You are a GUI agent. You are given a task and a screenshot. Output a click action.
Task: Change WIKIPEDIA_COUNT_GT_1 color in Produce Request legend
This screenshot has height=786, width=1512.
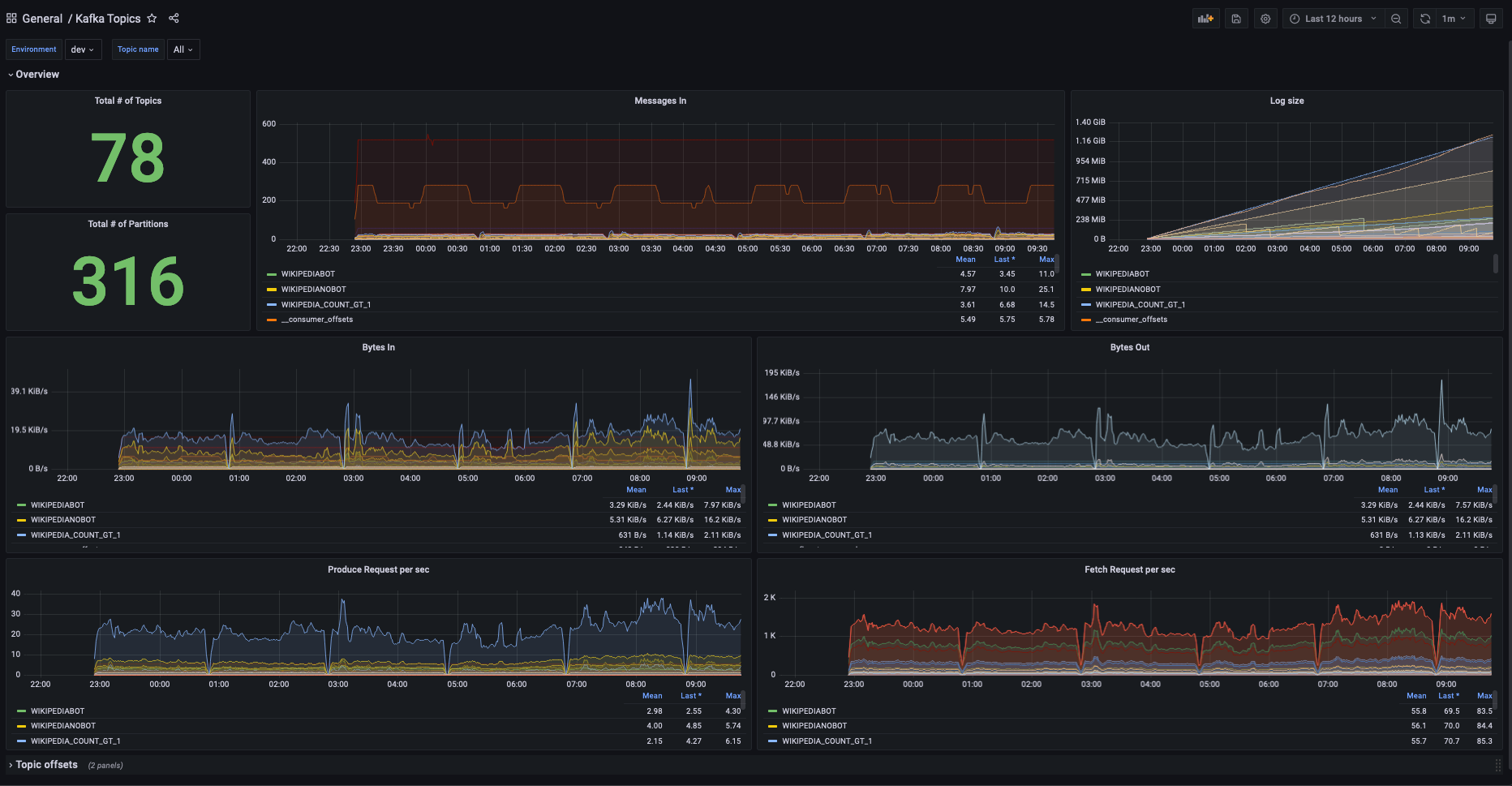coord(22,741)
